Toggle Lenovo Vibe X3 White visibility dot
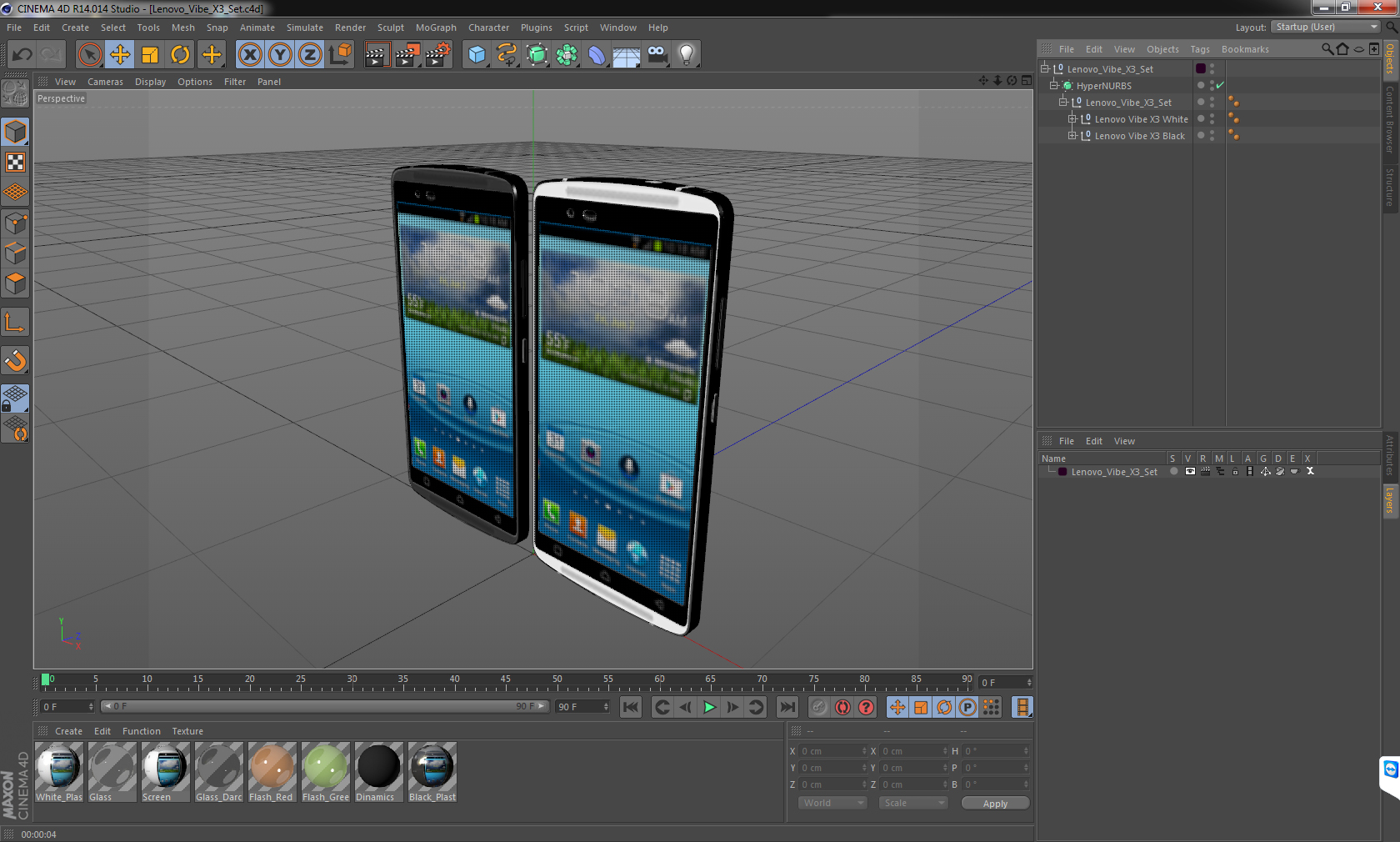 coord(1212,115)
